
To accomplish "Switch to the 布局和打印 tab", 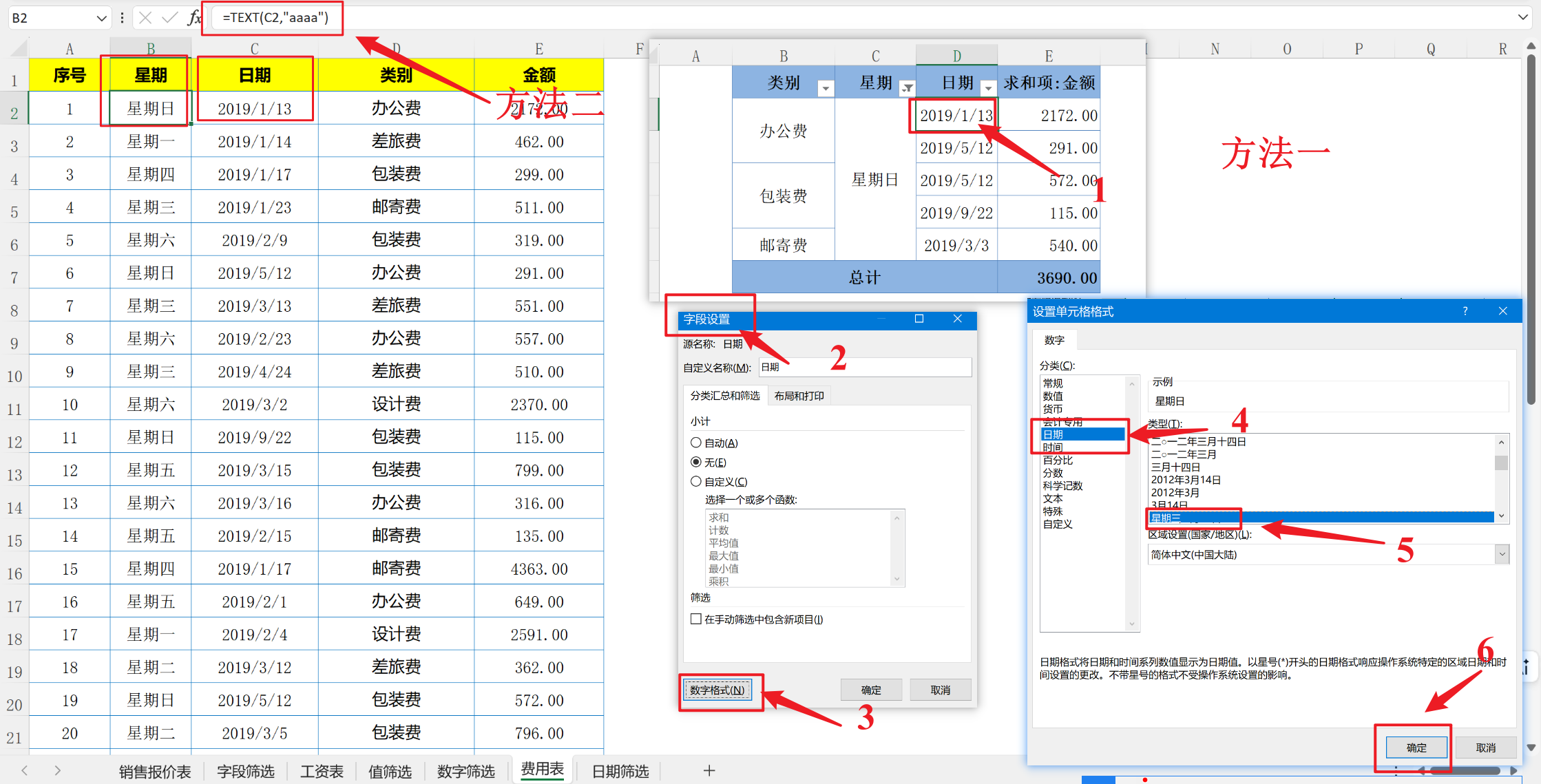I will (799, 396).
